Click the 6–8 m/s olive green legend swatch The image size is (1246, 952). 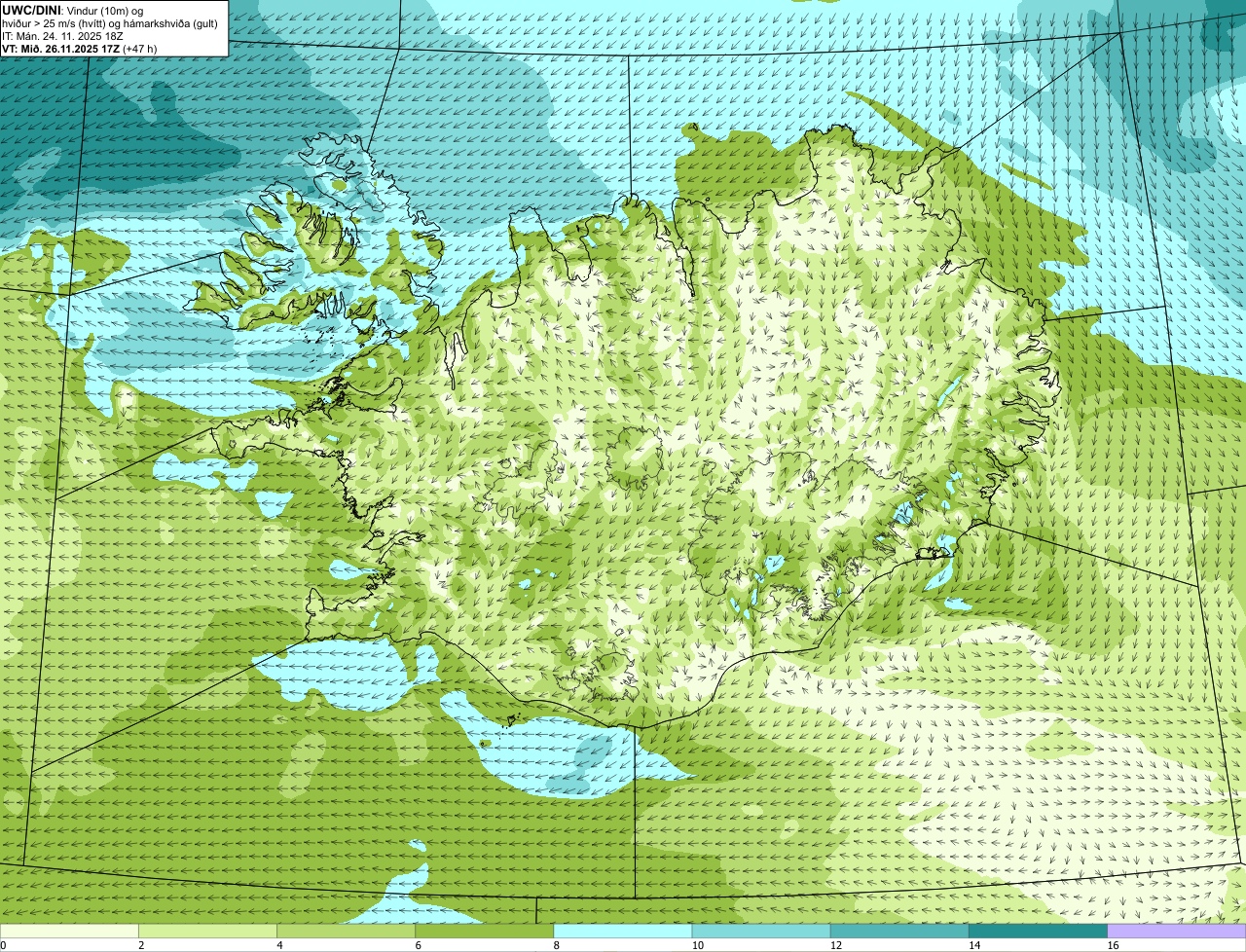coord(485,932)
